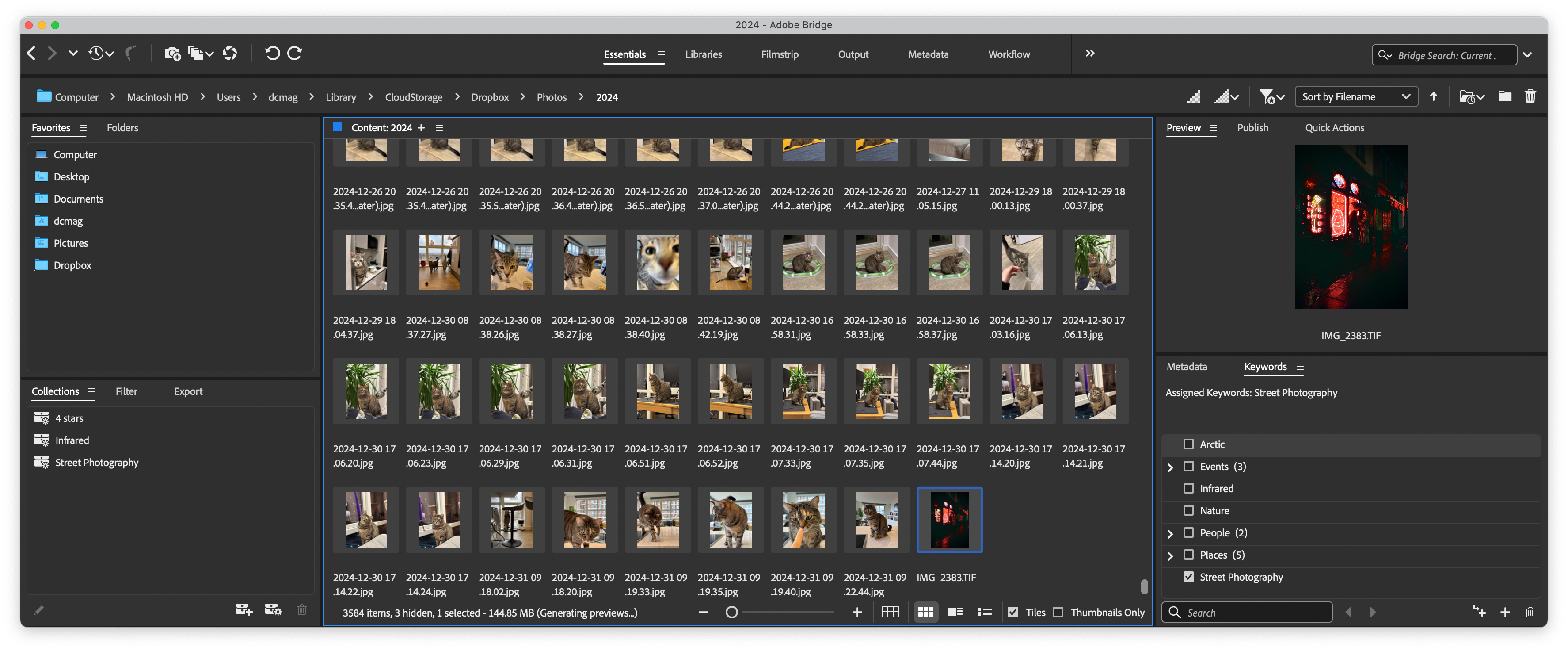Image resolution: width=1568 pixels, height=651 pixels.
Task: Click the Get Photos from Camera icon
Action: point(172,54)
